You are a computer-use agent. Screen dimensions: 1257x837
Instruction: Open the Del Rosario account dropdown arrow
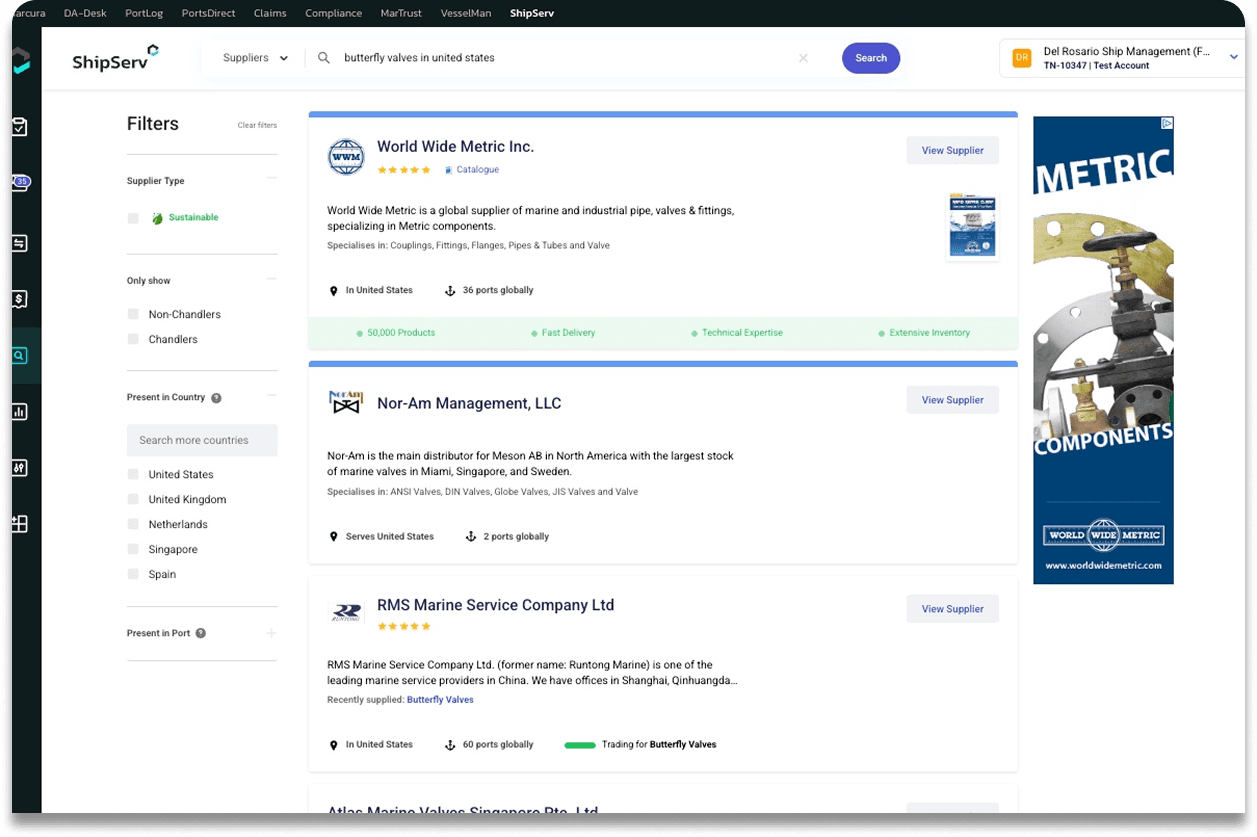tap(1233, 58)
